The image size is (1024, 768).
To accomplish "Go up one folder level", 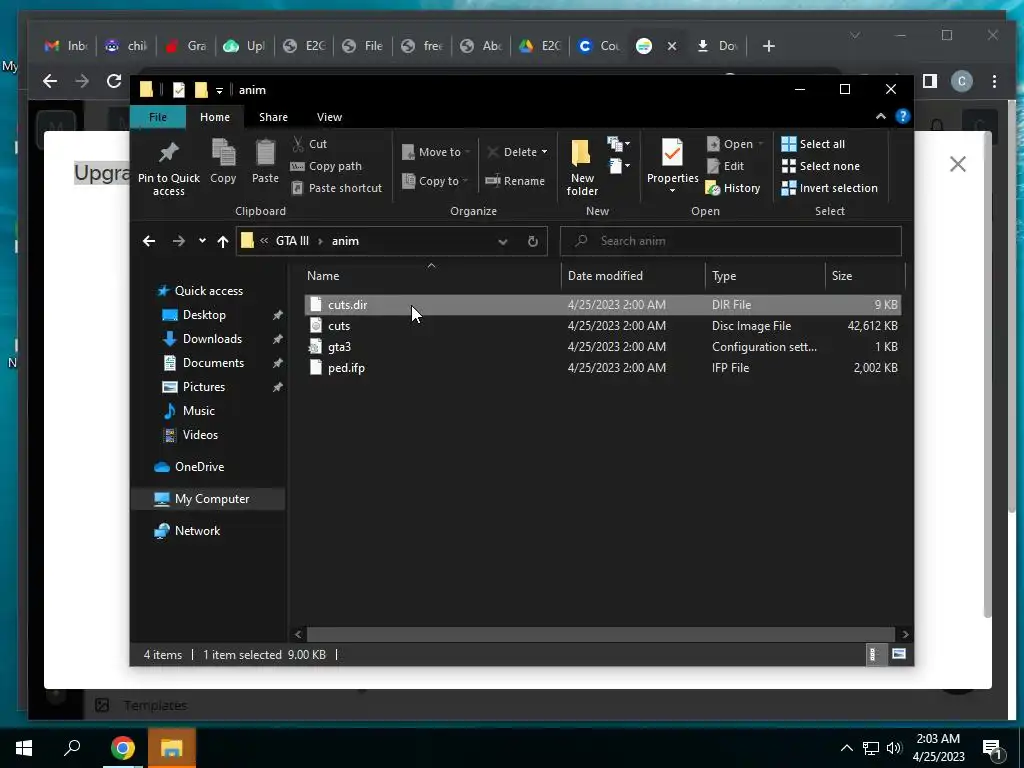I will (x=223, y=242).
